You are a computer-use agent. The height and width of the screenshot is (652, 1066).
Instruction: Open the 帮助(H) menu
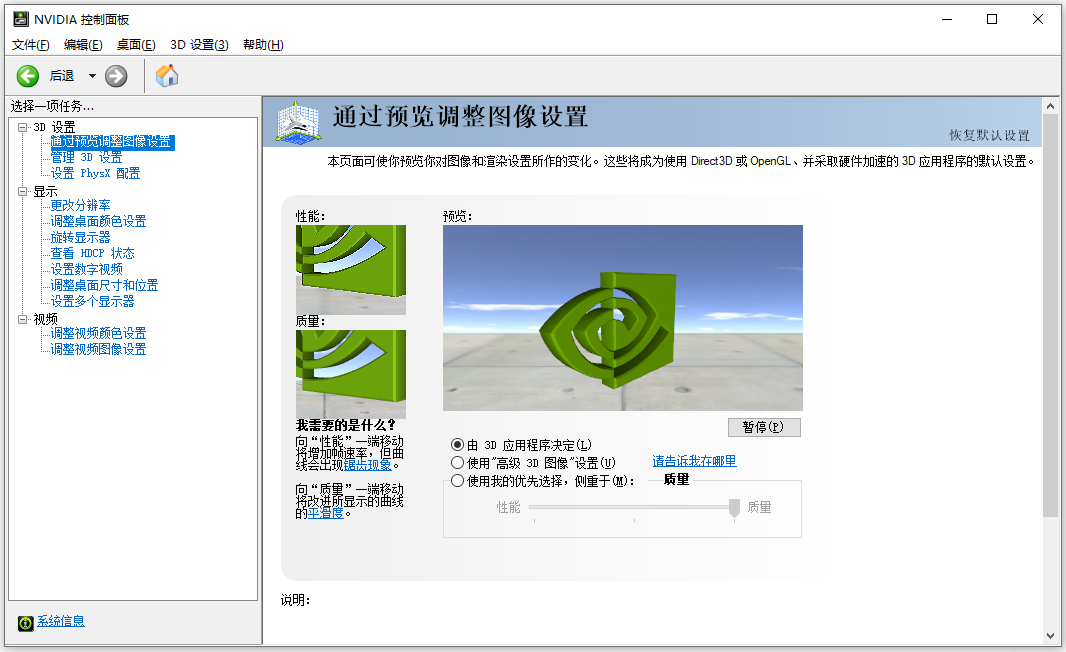point(263,45)
